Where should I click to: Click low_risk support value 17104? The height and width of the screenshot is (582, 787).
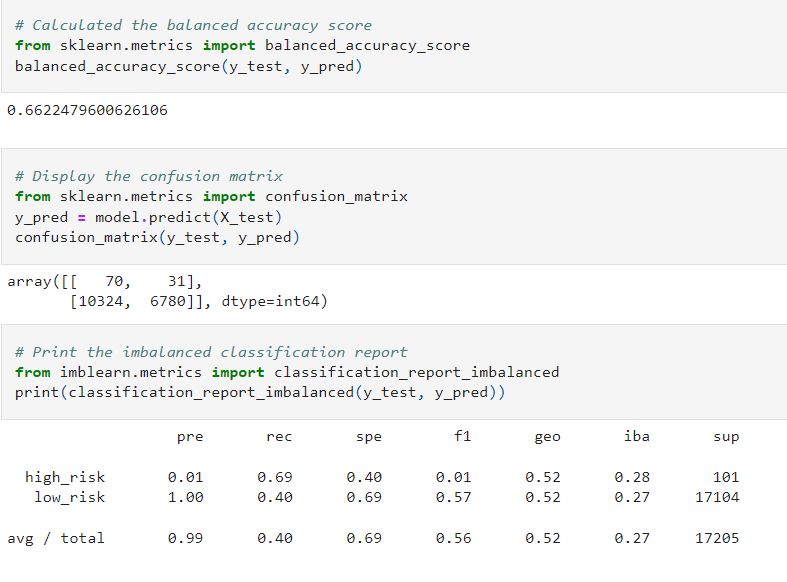click(x=717, y=497)
